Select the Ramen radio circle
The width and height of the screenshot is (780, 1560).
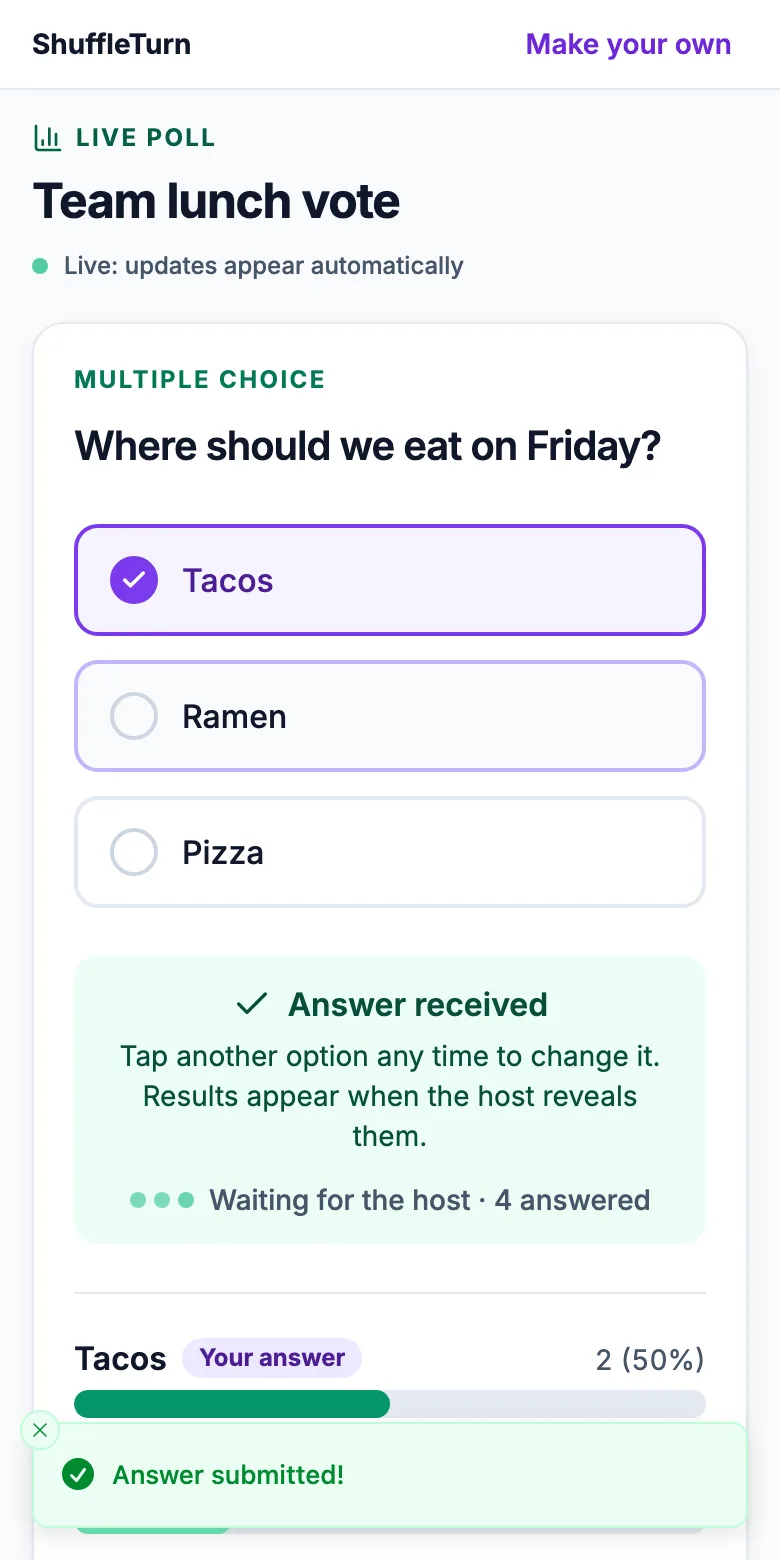[134, 716]
